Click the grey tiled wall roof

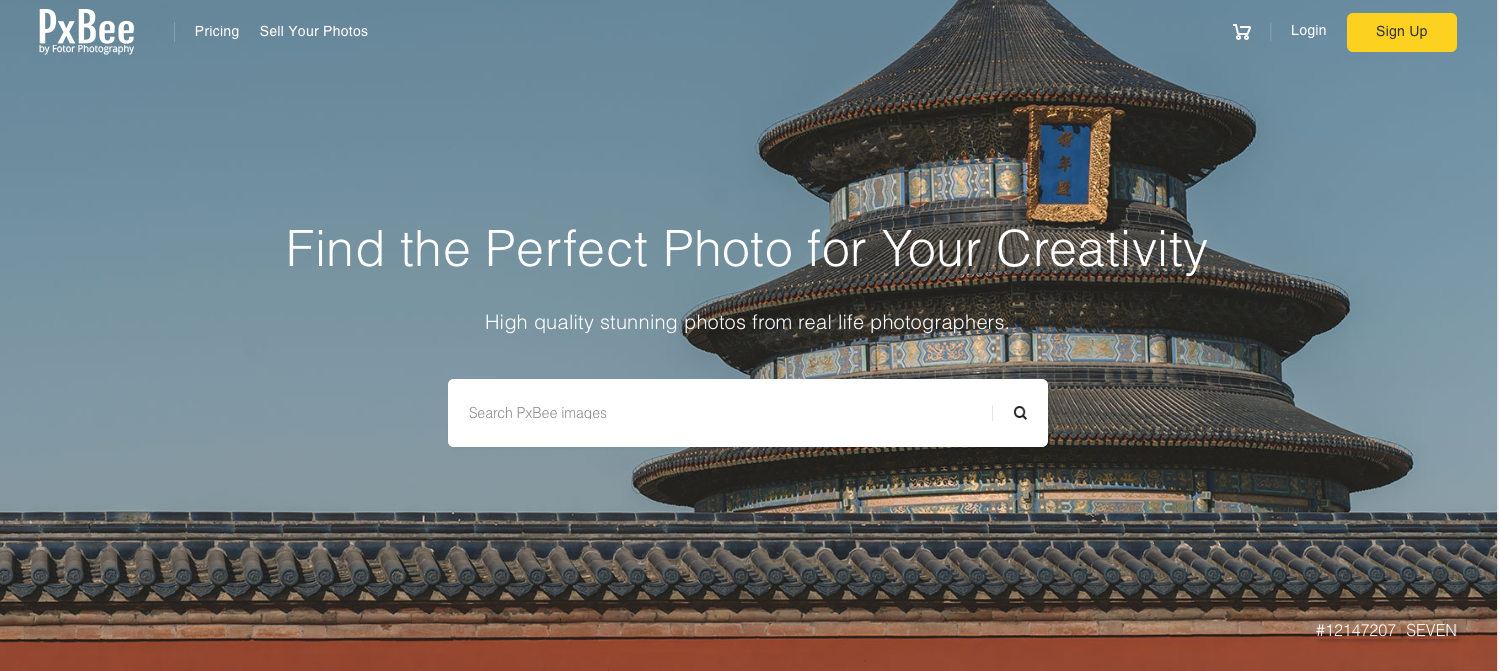[750, 565]
